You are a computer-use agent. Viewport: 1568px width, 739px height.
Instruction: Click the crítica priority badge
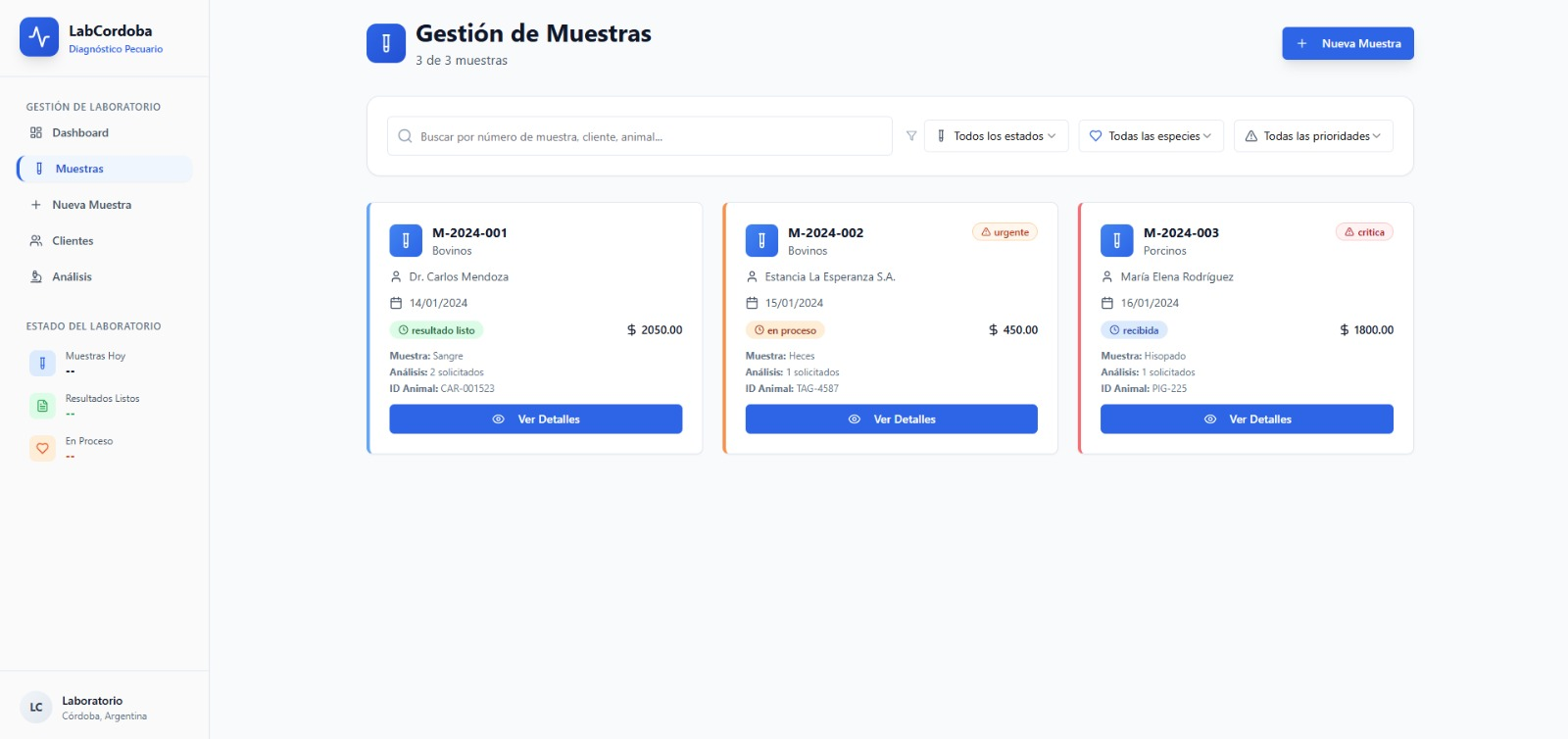point(1364,232)
